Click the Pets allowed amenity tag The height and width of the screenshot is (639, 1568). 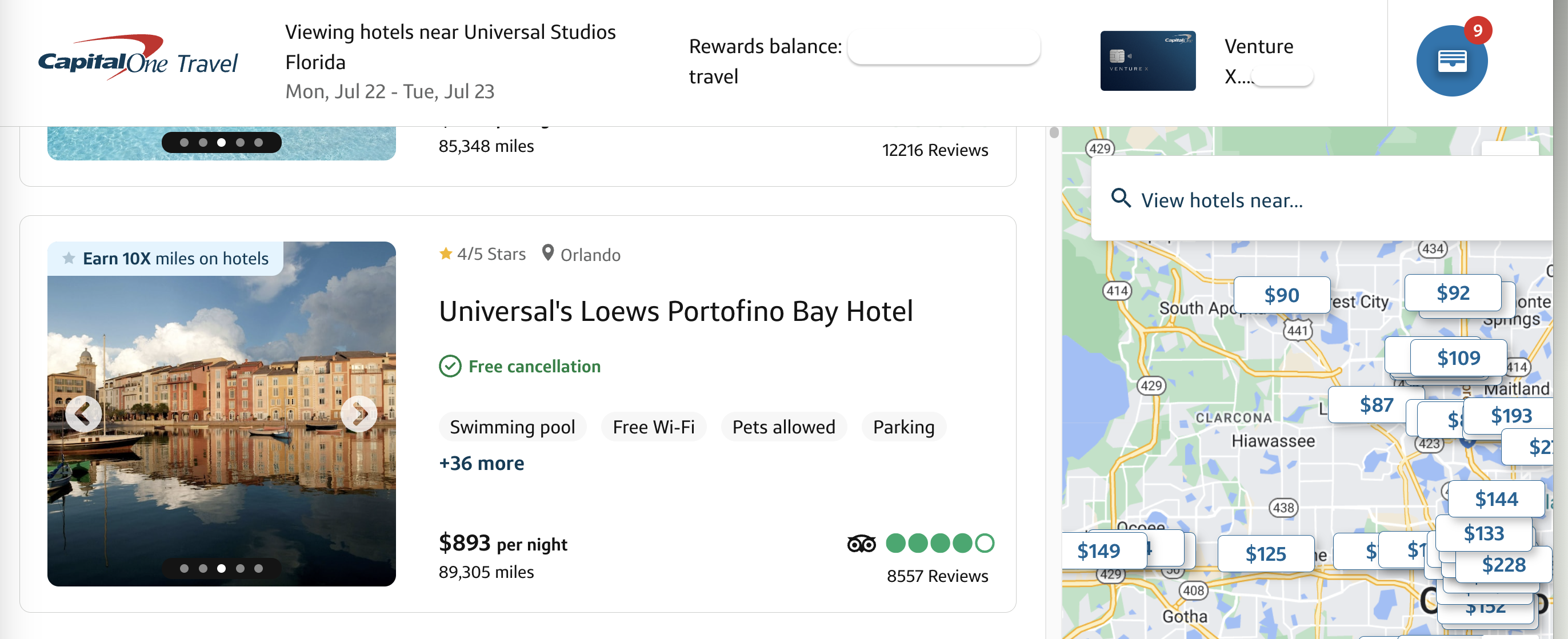pos(783,427)
